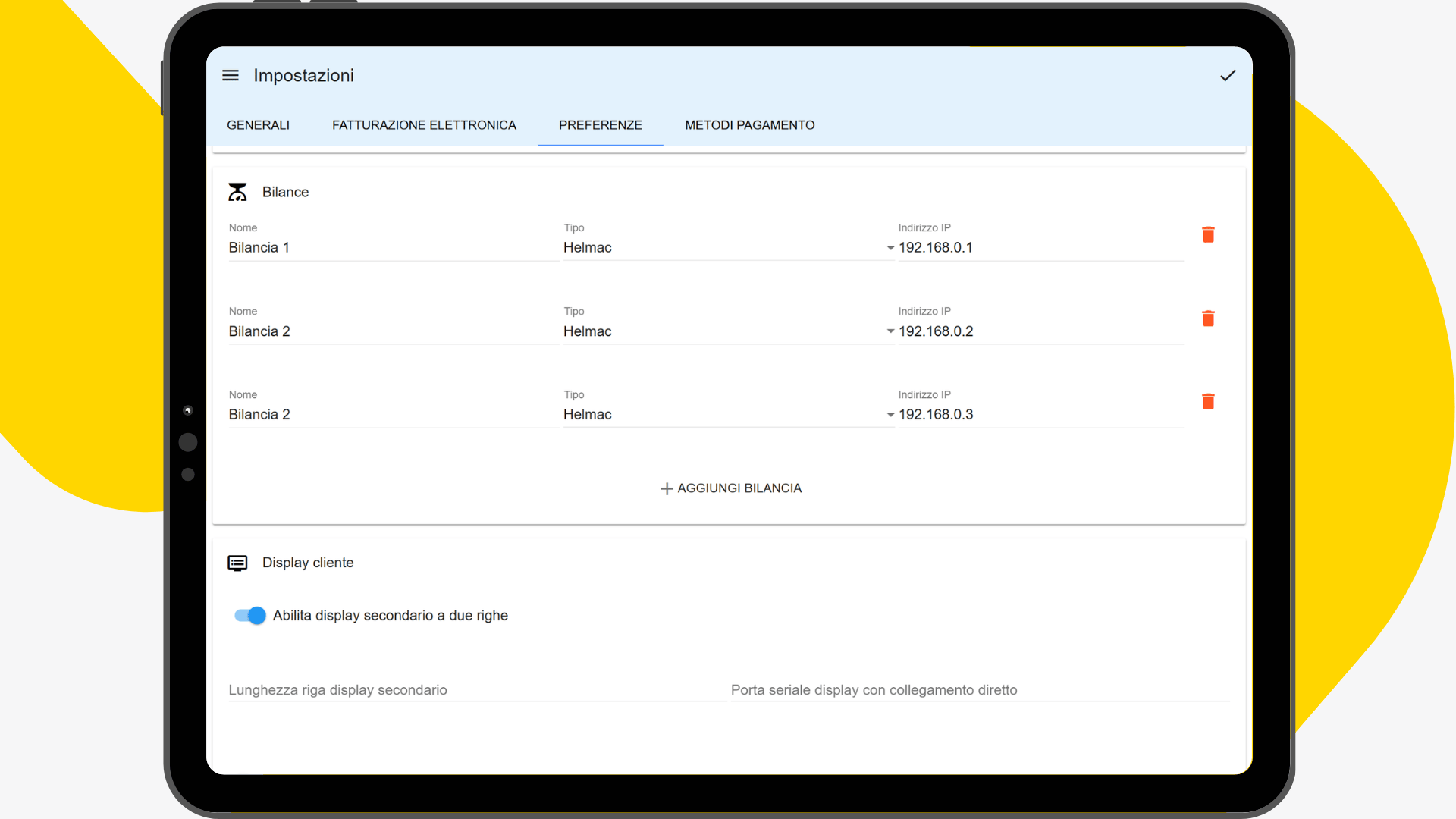Open Tipo dropdown for 192.168.0.3 scale

point(729,415)
